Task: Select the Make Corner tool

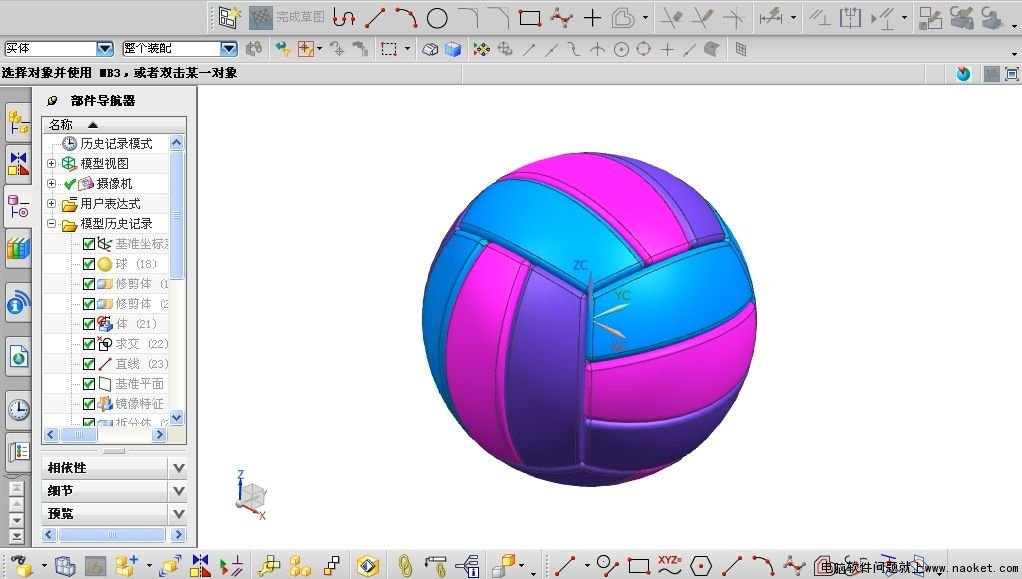Action: tap(733, 18)
